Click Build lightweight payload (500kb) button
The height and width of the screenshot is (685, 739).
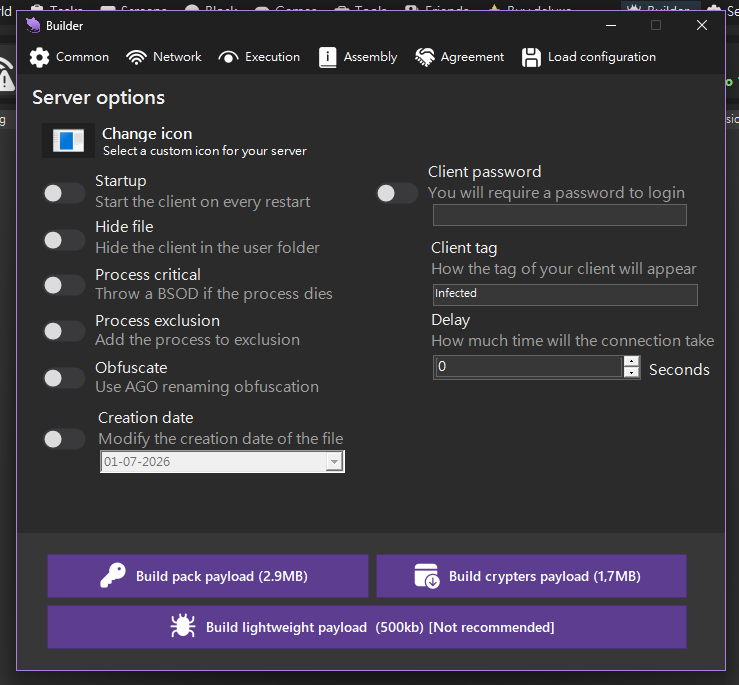click(367, 627)
